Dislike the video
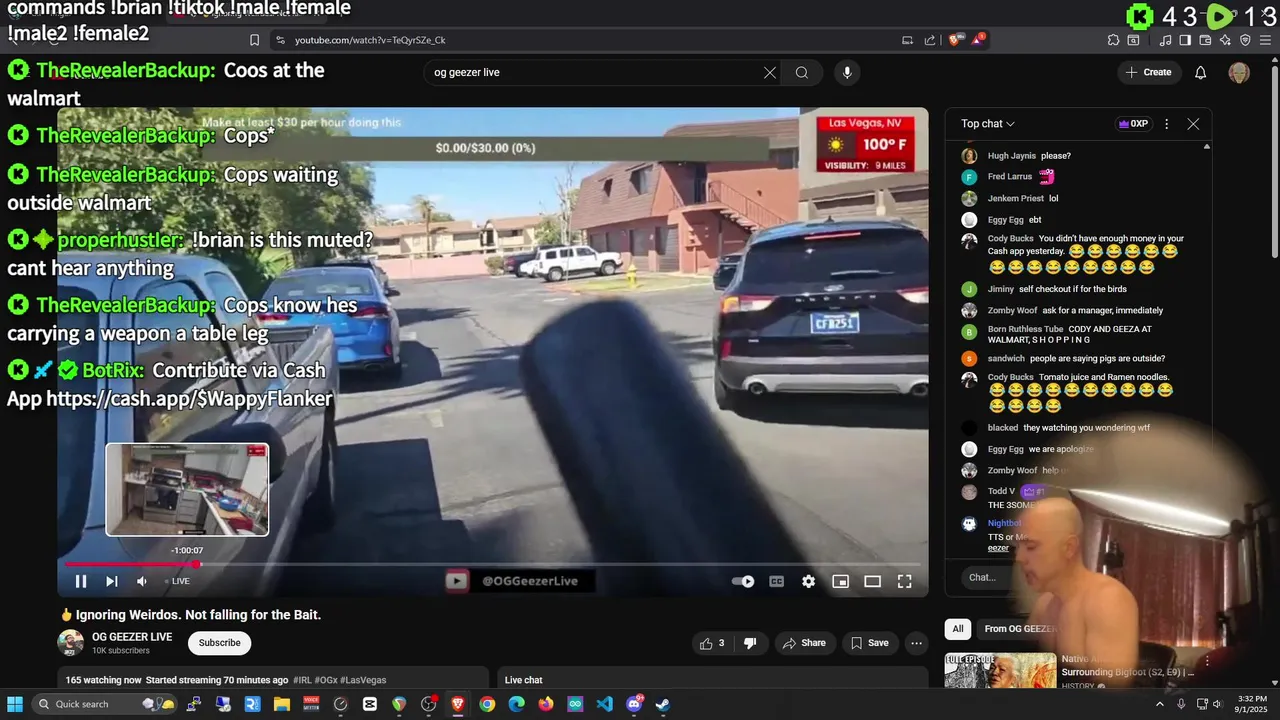 coord(750,643)
